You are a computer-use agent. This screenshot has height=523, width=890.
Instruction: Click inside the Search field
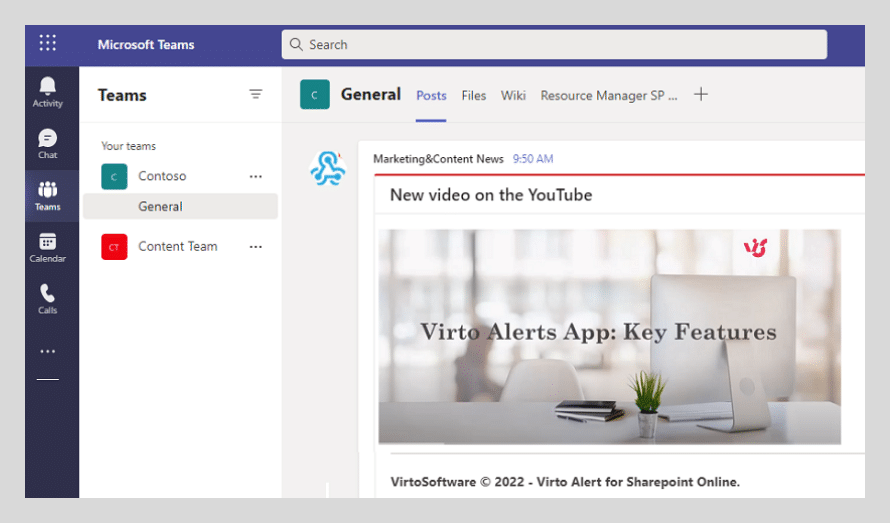[555, 44]
